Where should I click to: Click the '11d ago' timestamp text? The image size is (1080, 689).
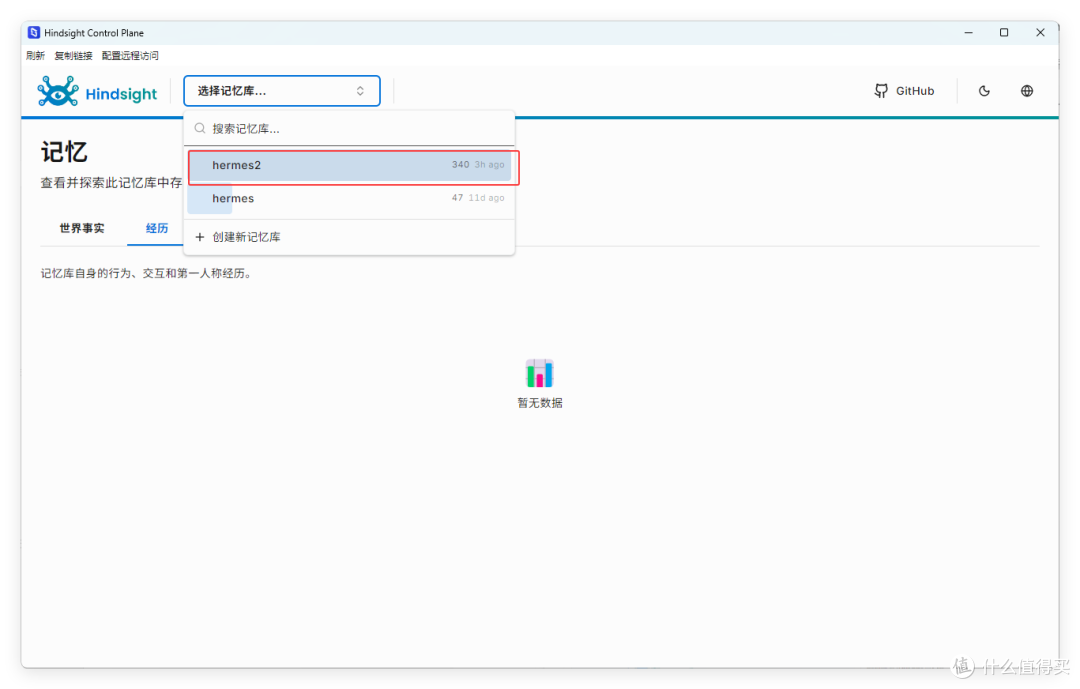[486, 198]
